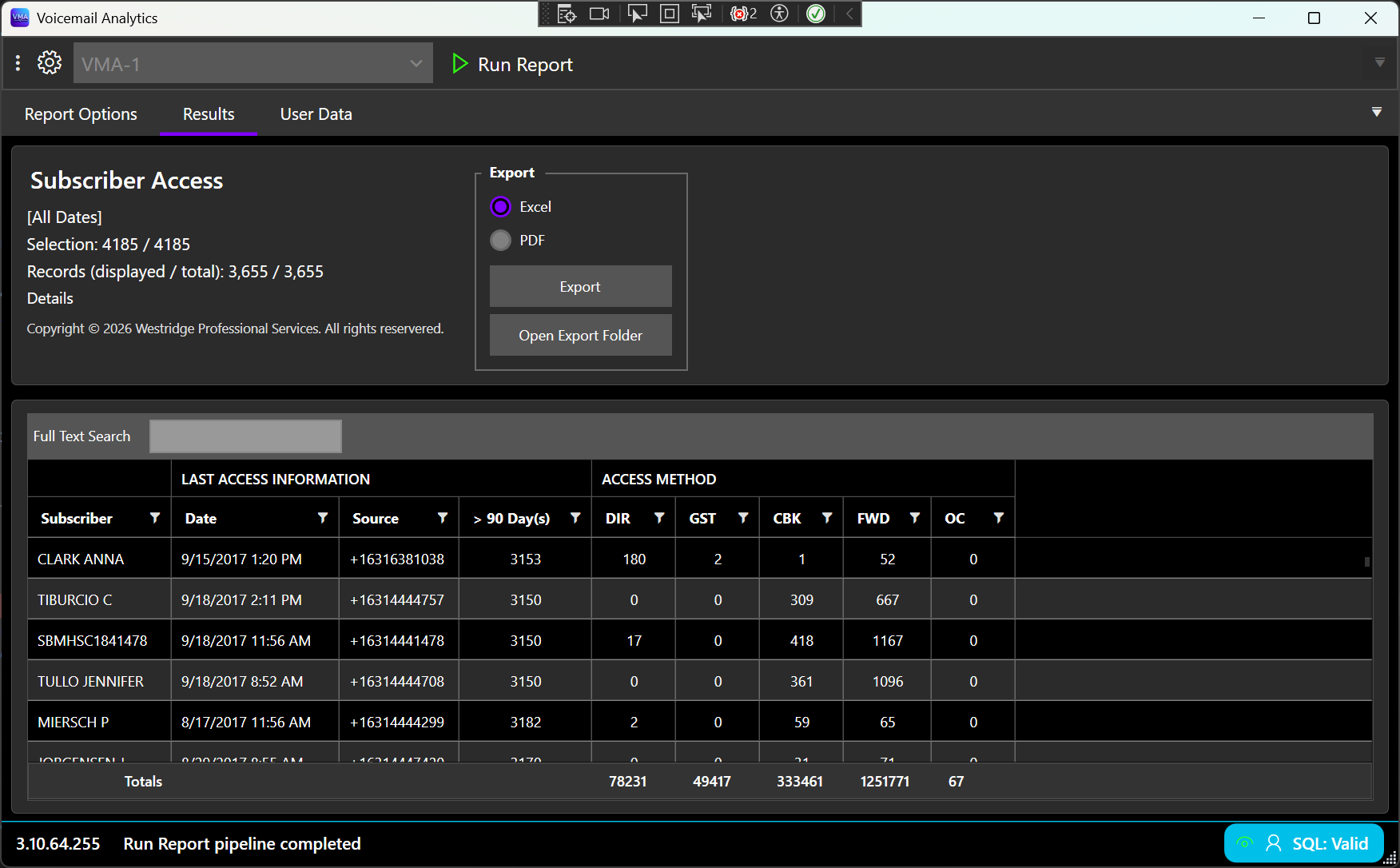Click the 8/17/2017 11:56 AM date cell
The width and height of the screenshot is (1400, 868).
tap(255, 722)
